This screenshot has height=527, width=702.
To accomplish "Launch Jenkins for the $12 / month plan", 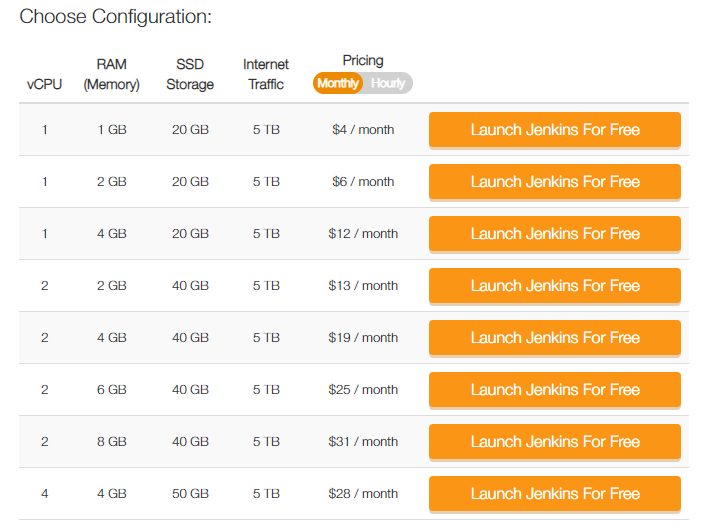I will click(555, 234).
